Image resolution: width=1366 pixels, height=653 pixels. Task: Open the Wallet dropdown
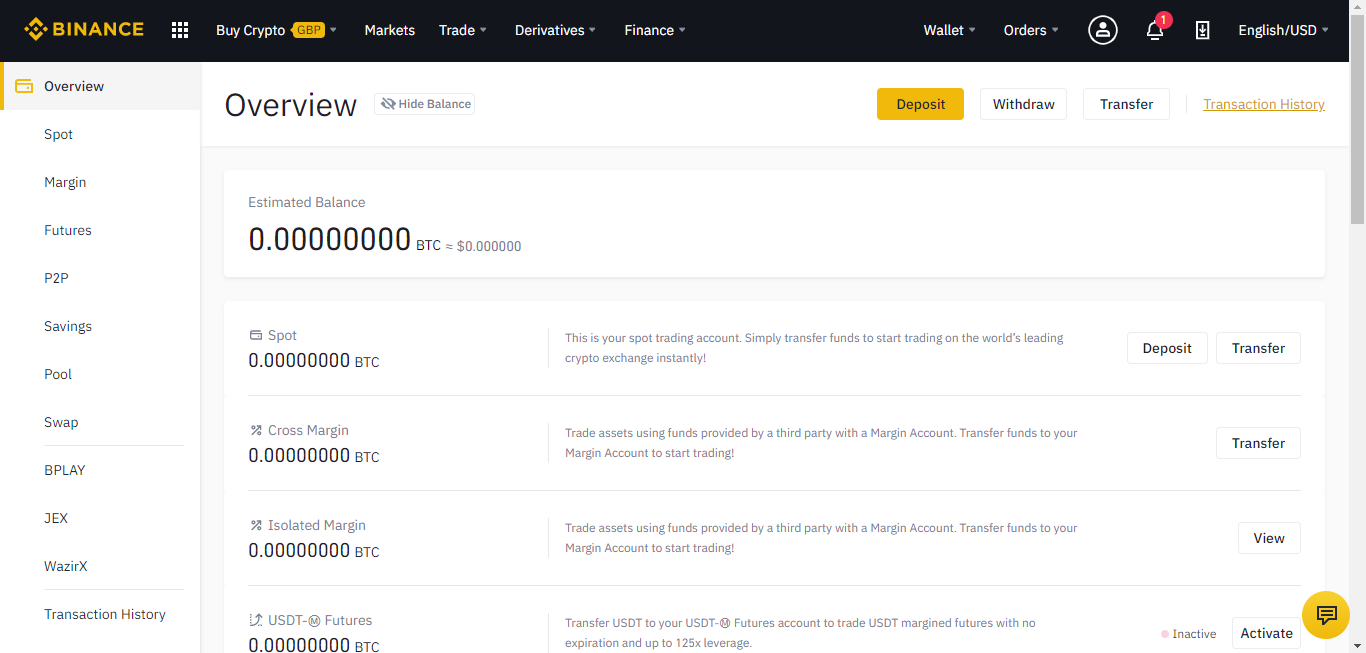click(x=950, y=30)
